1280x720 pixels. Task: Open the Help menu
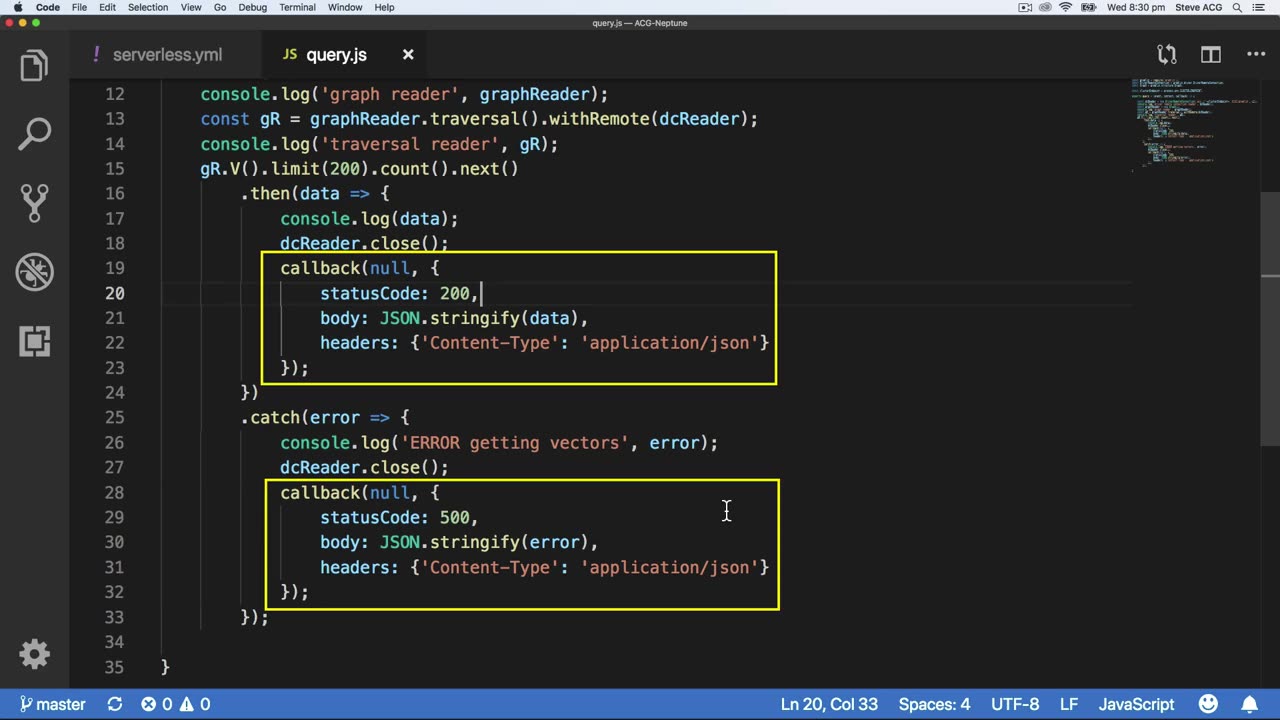384,7
